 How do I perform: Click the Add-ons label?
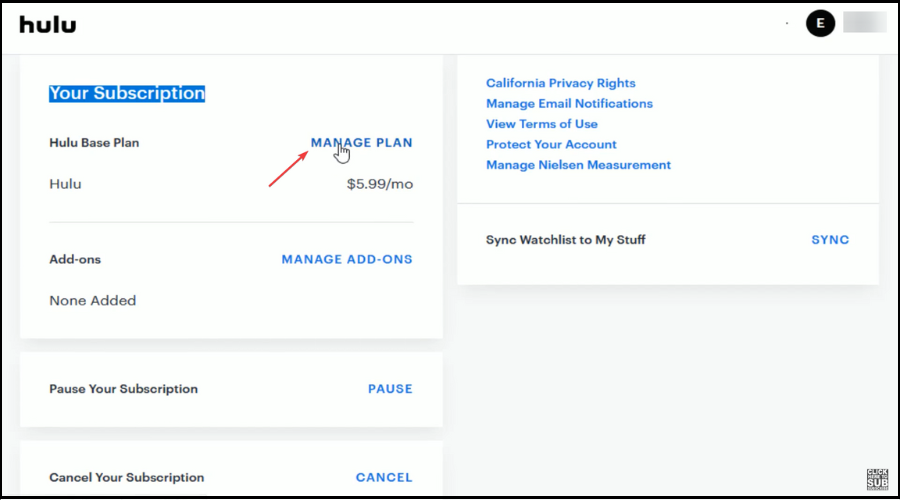75,259
